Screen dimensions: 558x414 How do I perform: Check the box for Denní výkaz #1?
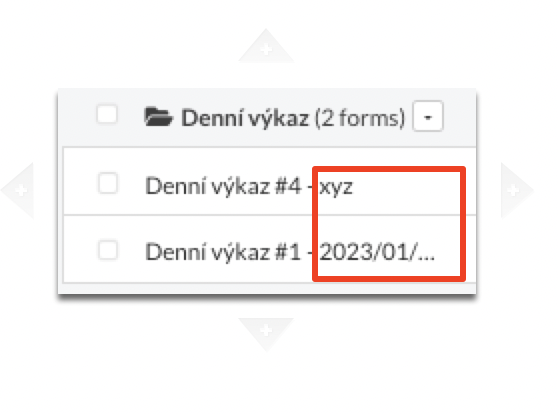(108, 250)
